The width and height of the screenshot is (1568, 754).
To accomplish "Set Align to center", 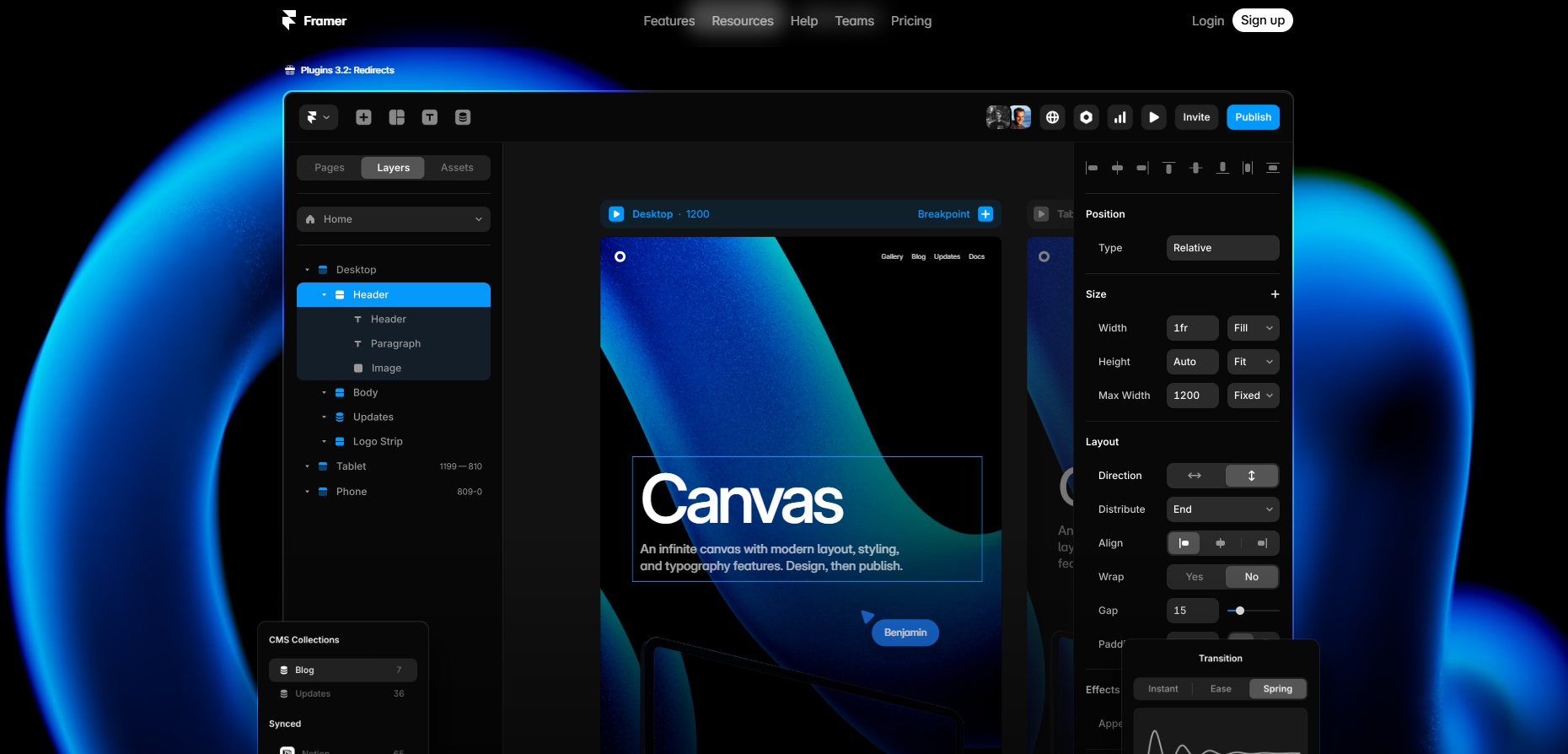I will tap(1221, 543).
